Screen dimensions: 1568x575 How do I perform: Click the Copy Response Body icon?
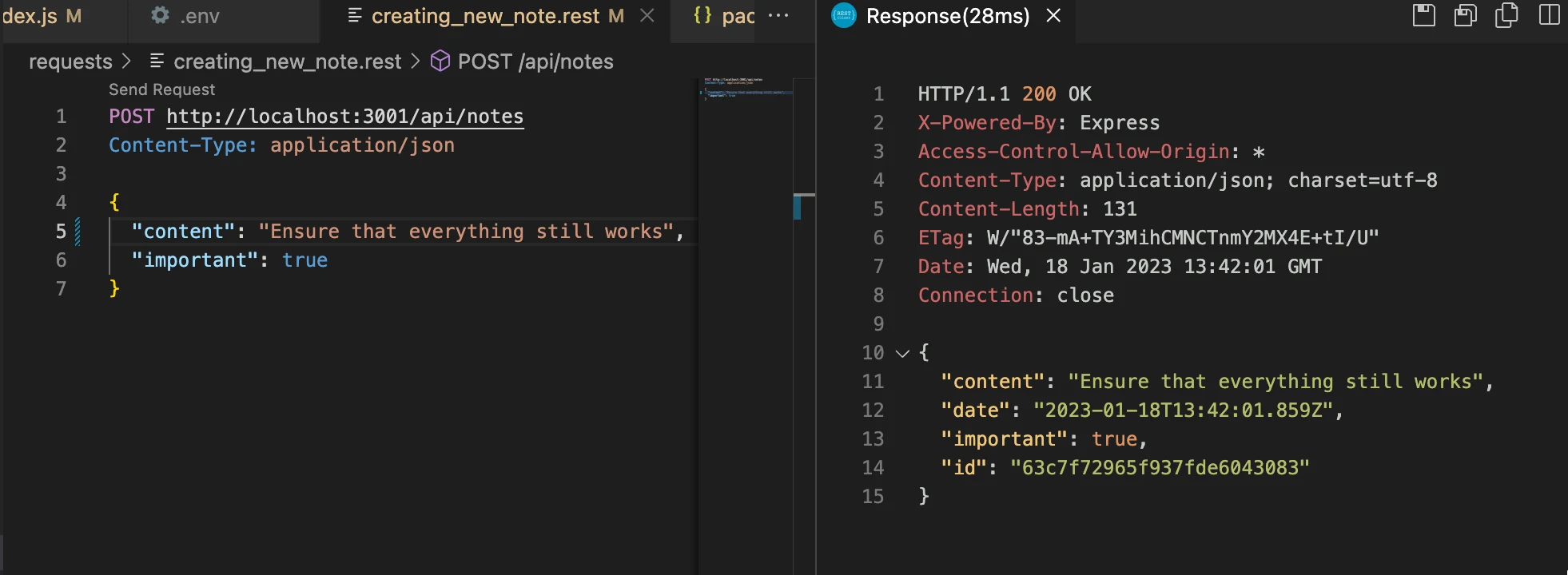pos(1506,15)
